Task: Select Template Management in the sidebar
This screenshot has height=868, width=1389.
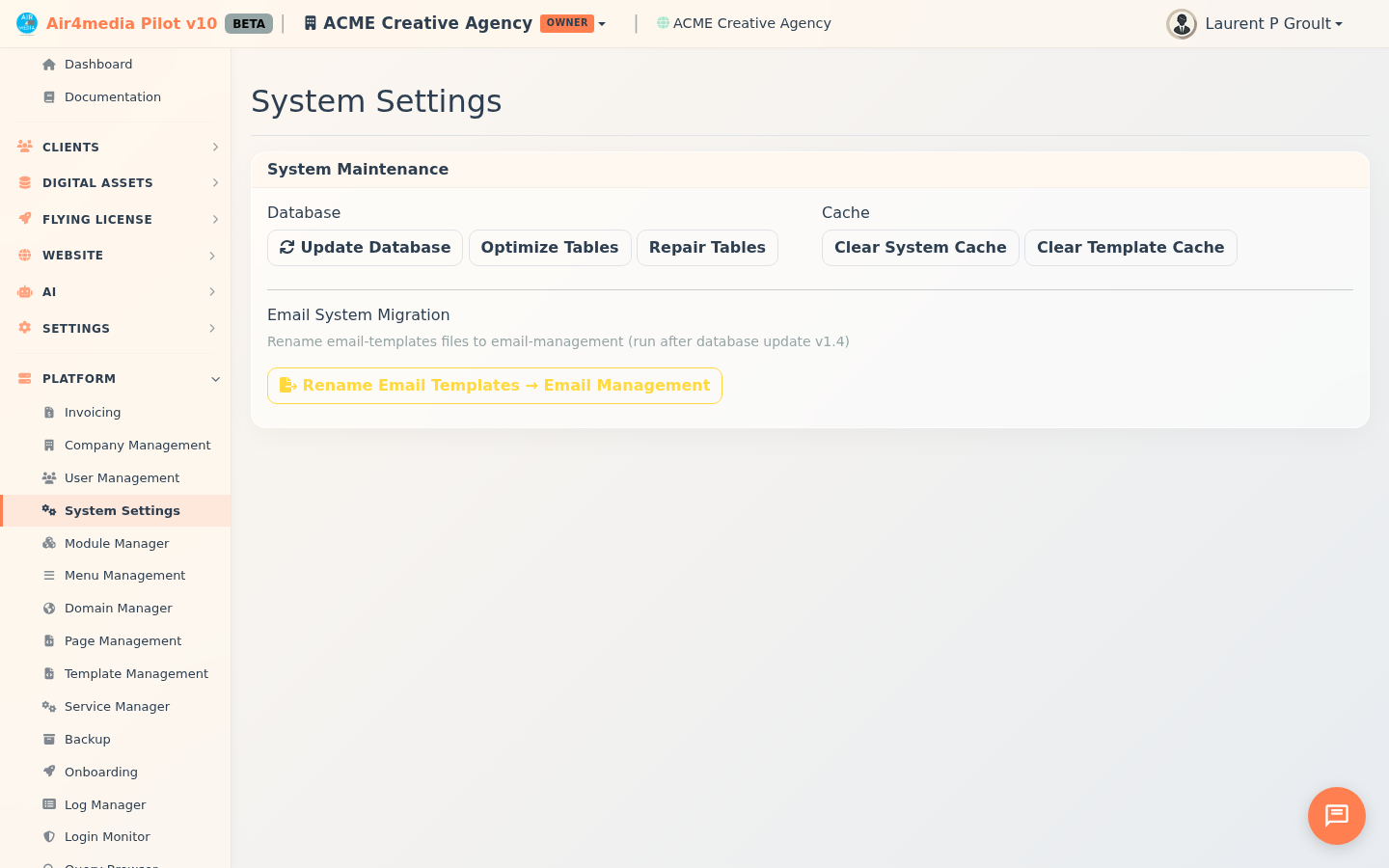Action: point(136,673)
